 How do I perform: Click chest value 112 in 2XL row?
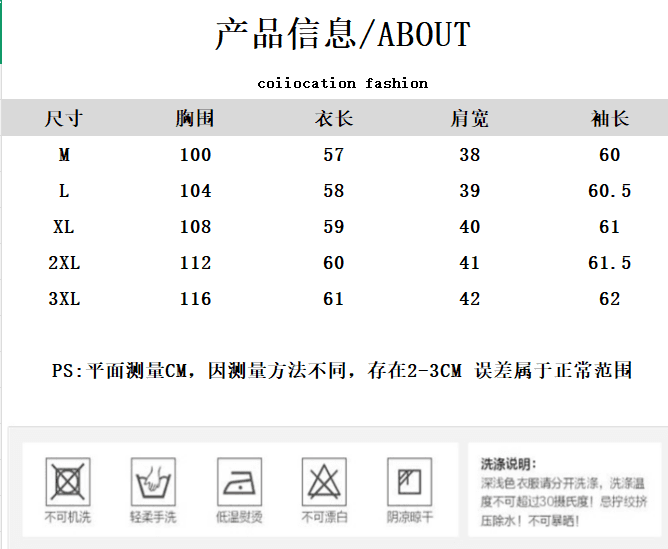coord(195,263)
